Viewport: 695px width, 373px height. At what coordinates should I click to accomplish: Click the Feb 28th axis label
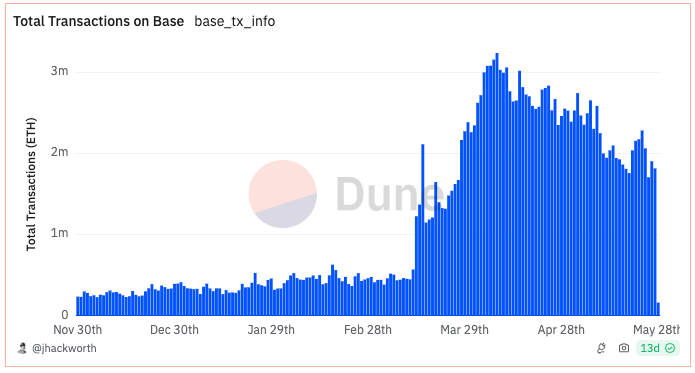pyautogui.click(x=368, y=330)
